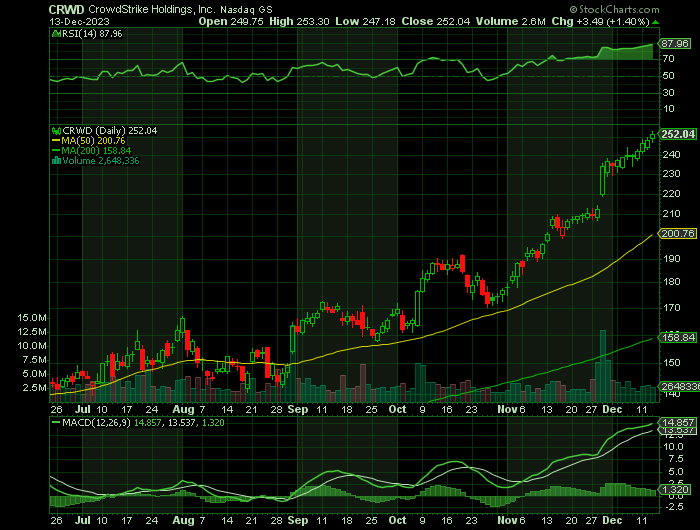700x530 pixels.
Task: Click the 220 label on the price axis
Action: pyautogui.click(x=671, y=194)
